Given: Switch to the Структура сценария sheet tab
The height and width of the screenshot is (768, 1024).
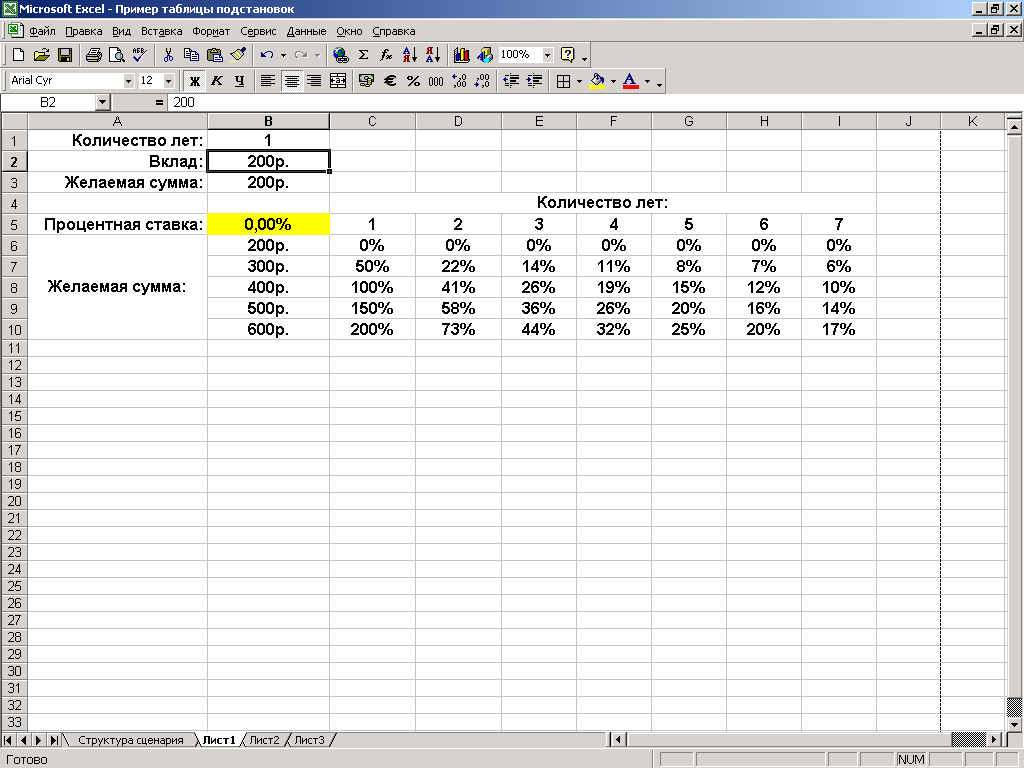Looking at the screenshot, I should (x=131, y=740).
